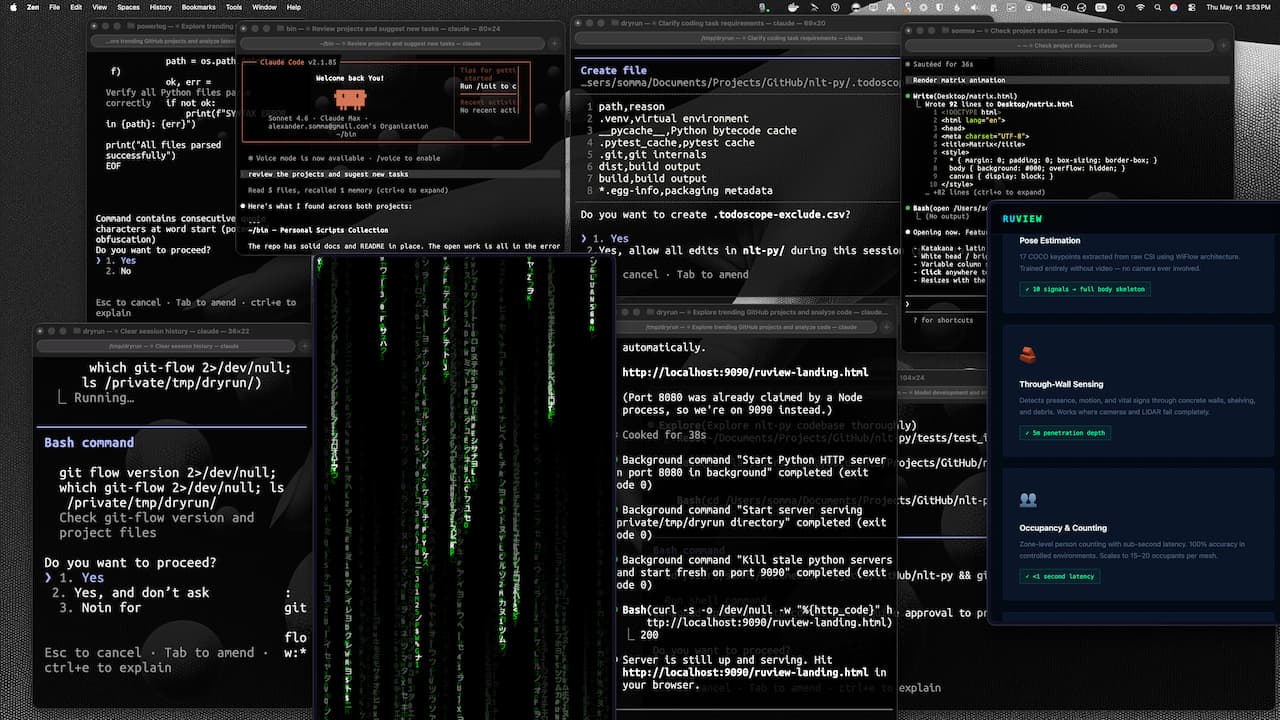This screenshot has height=720, width=1280.
Task: Click the RUVIEW logo in the browser page
Action: point(1022,218)
